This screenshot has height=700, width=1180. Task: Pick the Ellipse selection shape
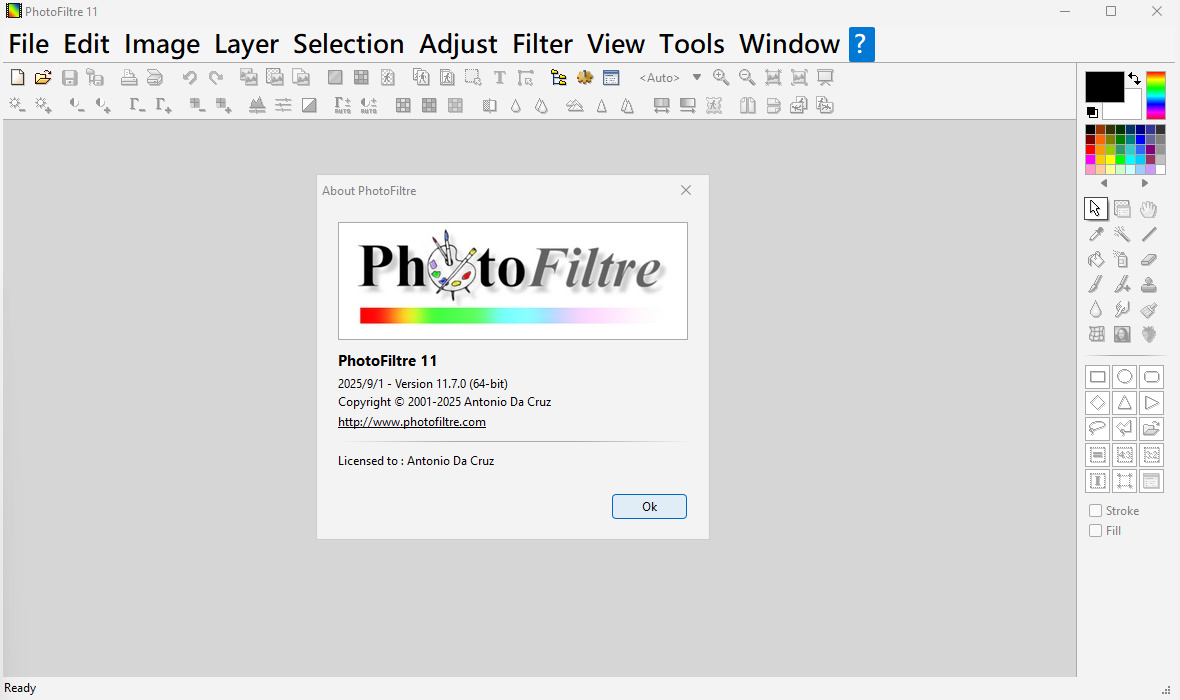tap(1124, 377)
